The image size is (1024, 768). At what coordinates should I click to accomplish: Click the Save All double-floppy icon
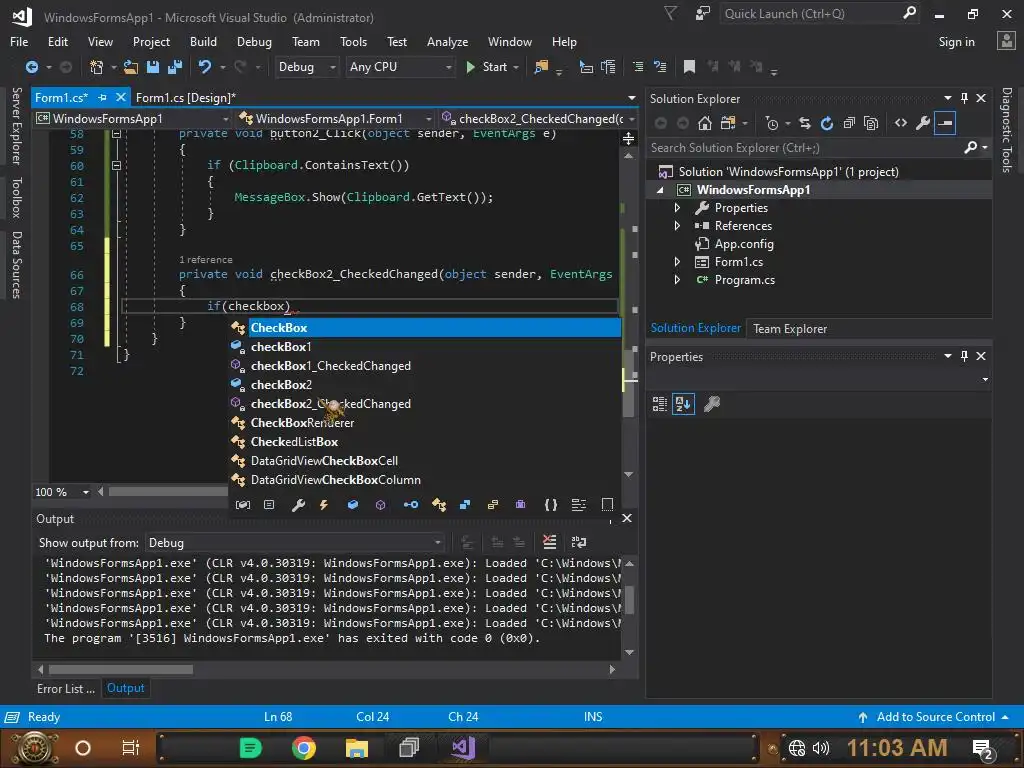[175, 67]
